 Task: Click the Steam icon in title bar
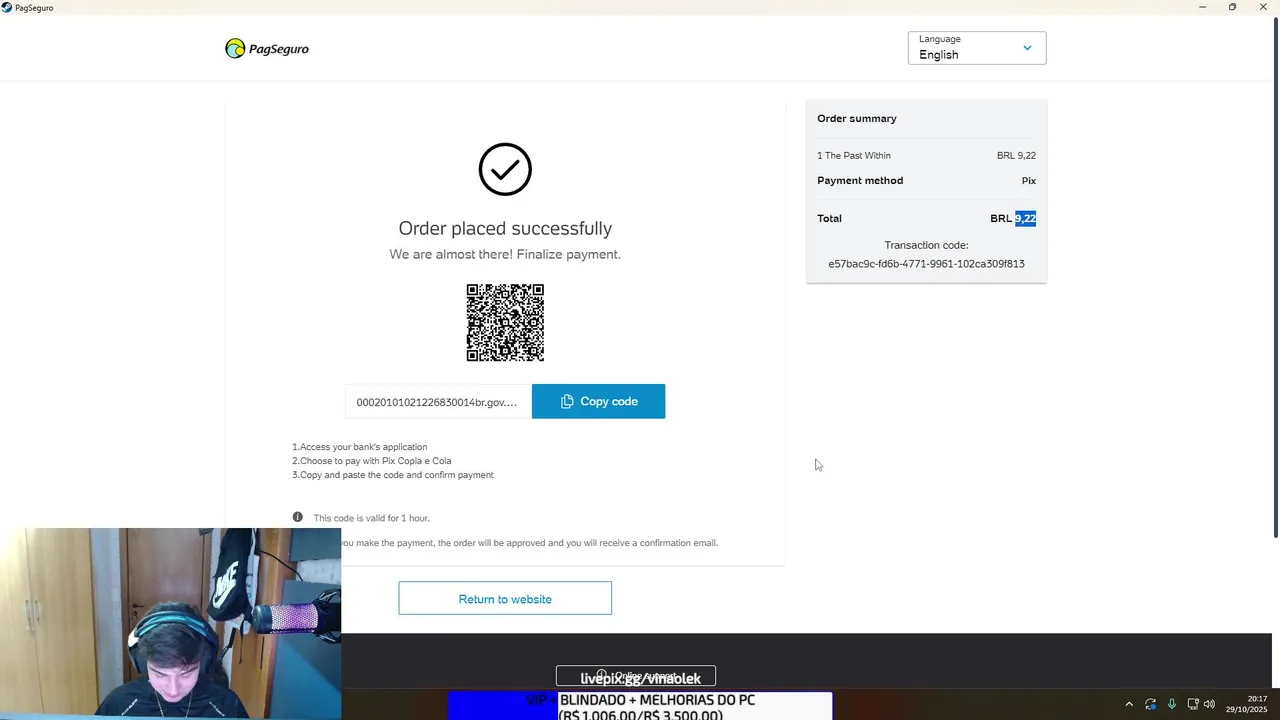tap(7, 7)
